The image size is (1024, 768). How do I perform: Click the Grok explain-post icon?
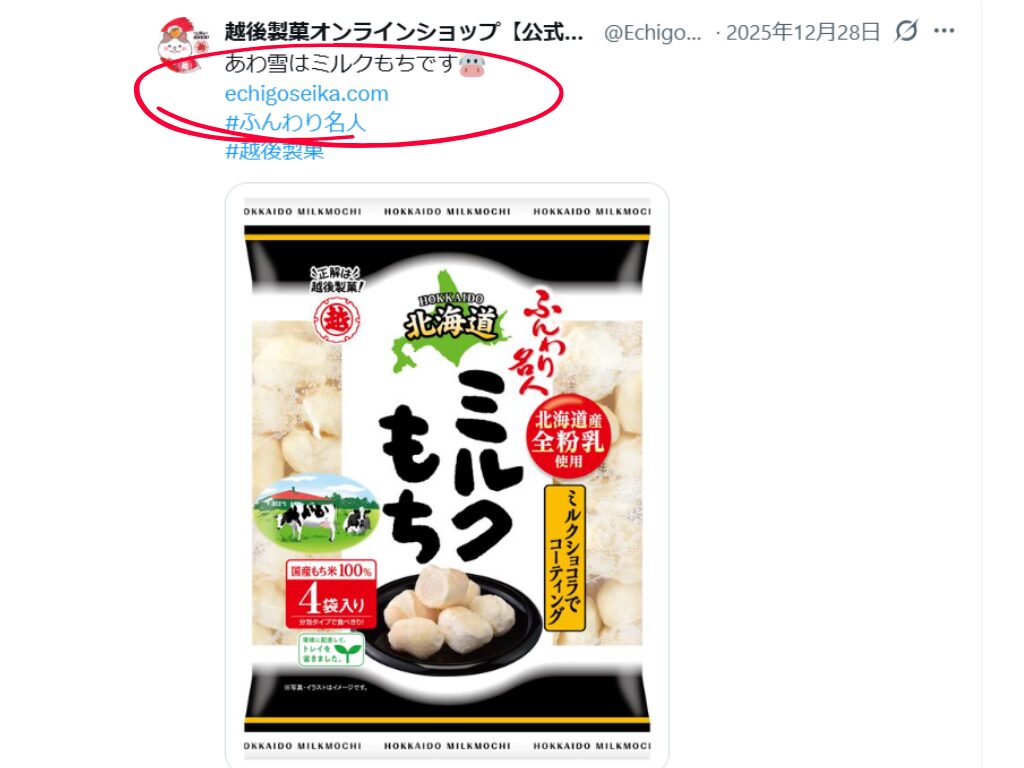(x=906, y=31)
